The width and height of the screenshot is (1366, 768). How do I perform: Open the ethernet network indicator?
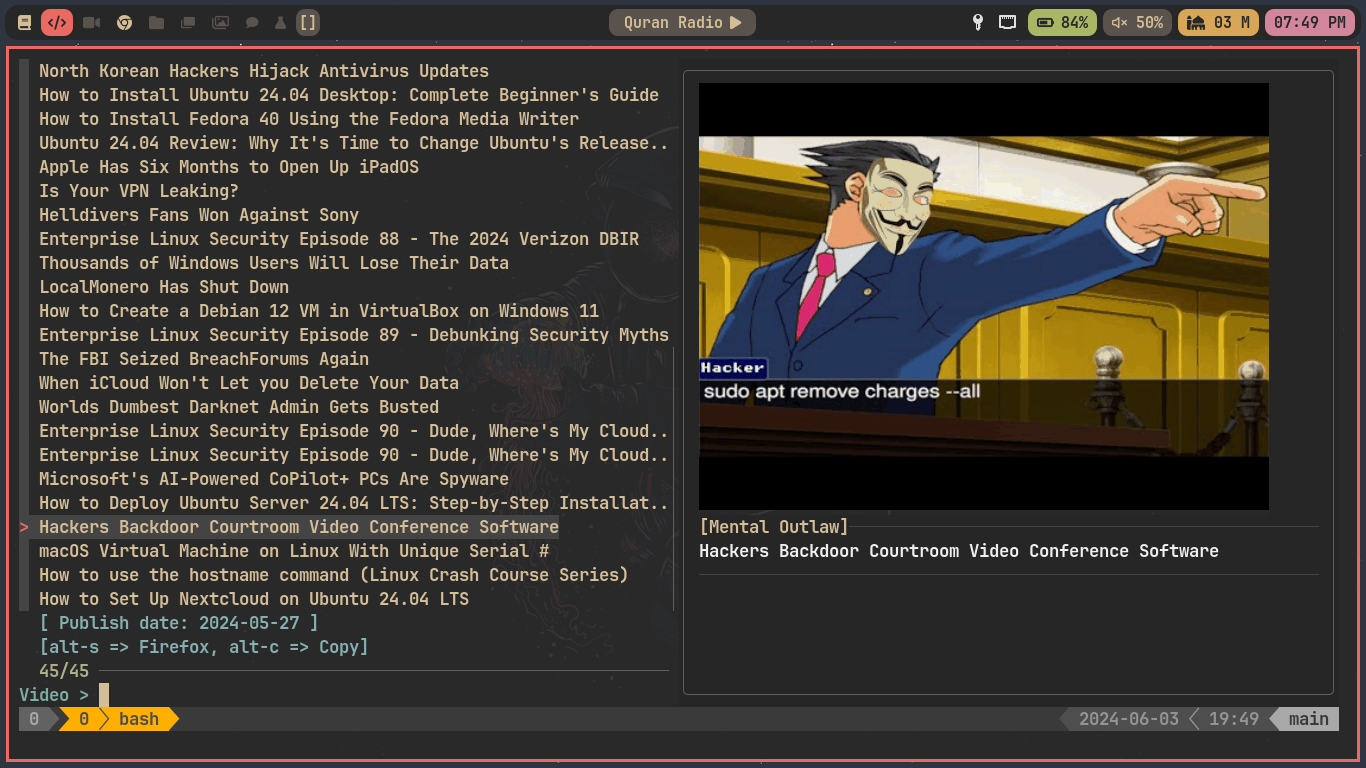(x=1008, y=22)
